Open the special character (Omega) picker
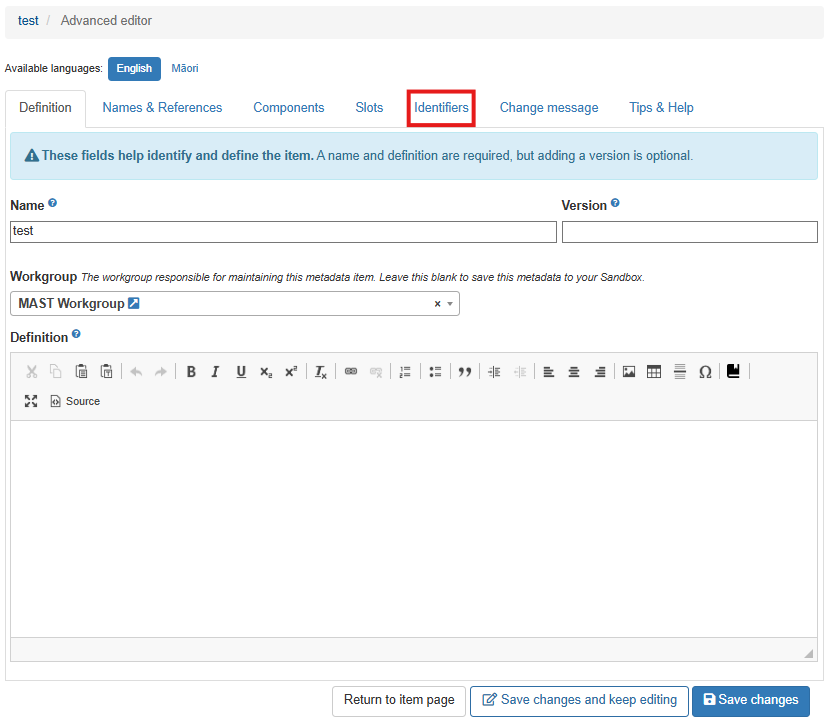 705,372
